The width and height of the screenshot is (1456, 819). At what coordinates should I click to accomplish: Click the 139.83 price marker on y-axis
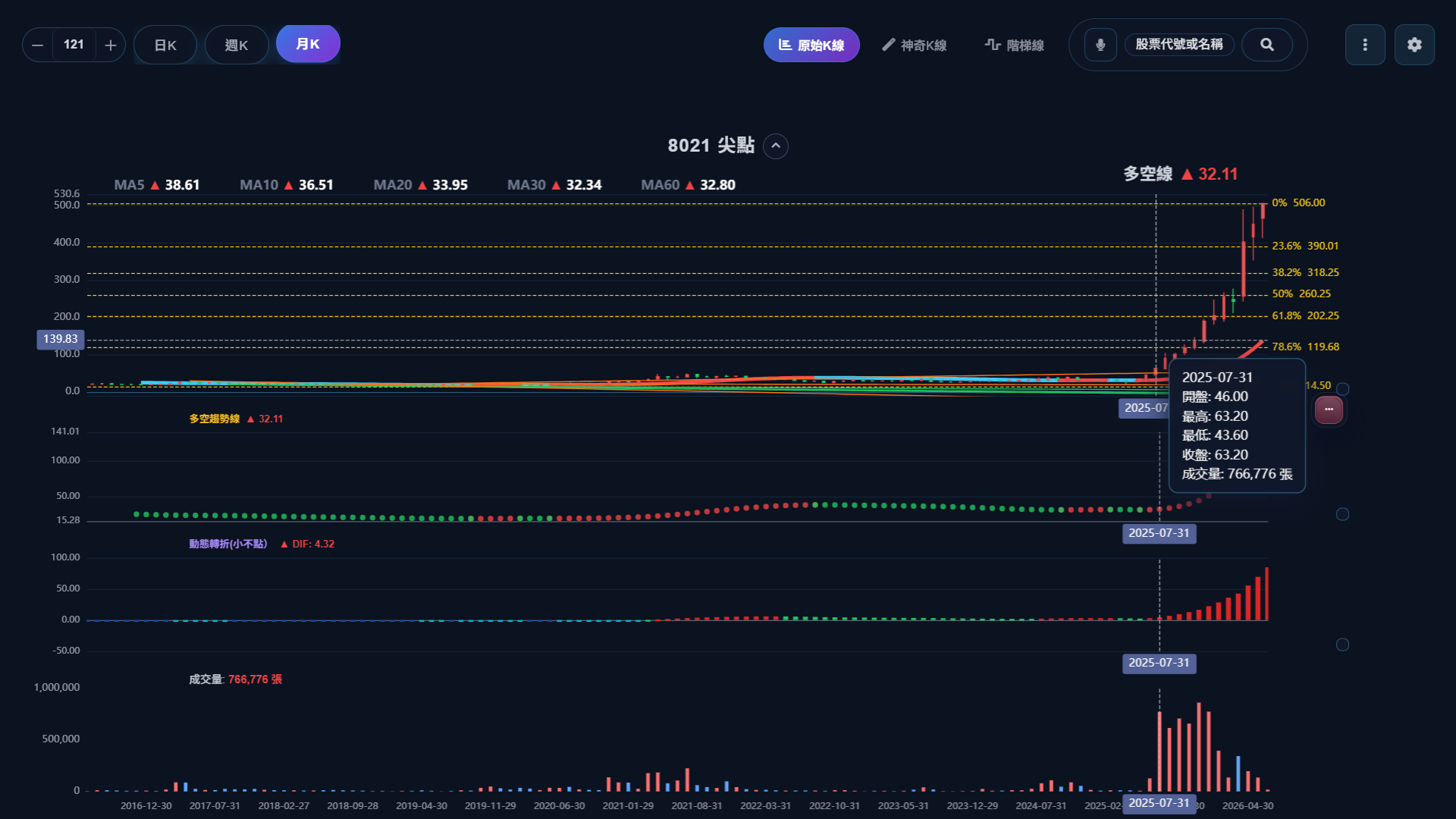click(x=61, y=339)
